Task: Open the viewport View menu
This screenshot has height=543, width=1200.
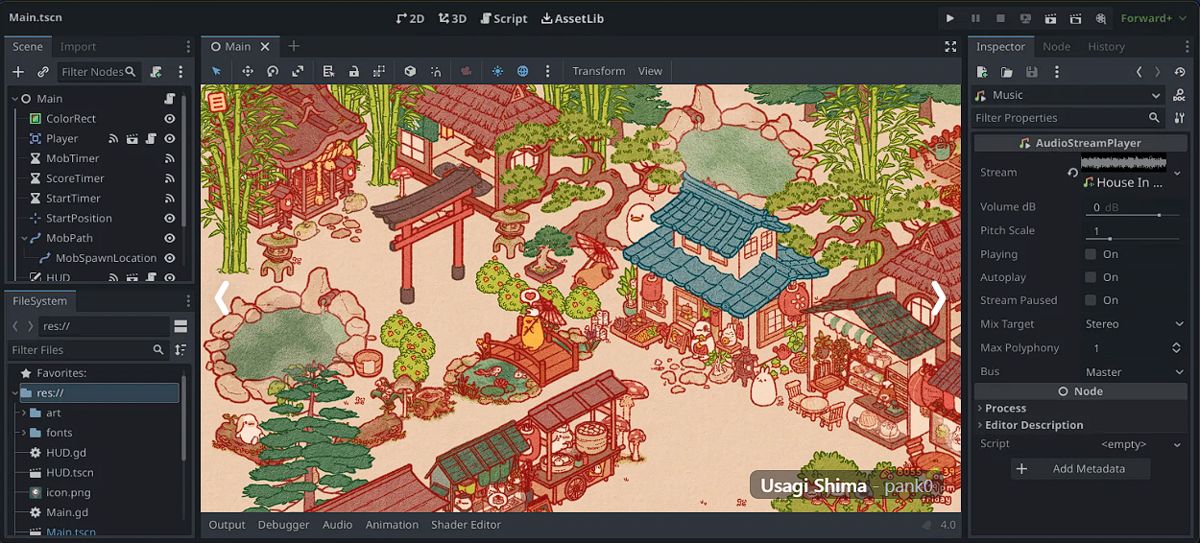Action: click(650, 71)
